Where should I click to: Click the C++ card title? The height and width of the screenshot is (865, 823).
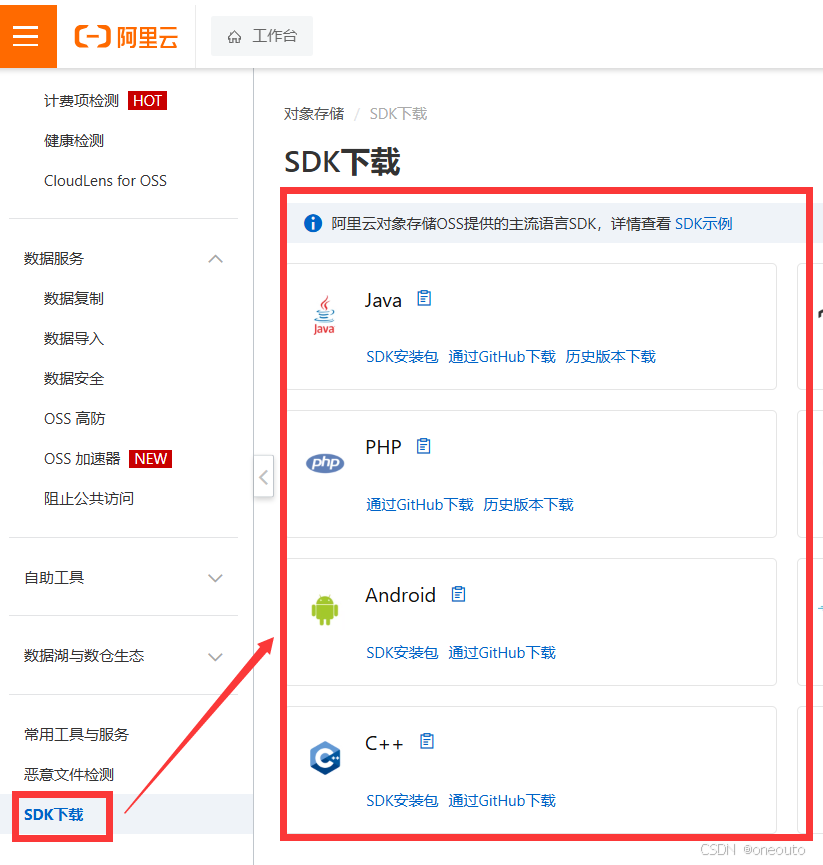[384, 743]
